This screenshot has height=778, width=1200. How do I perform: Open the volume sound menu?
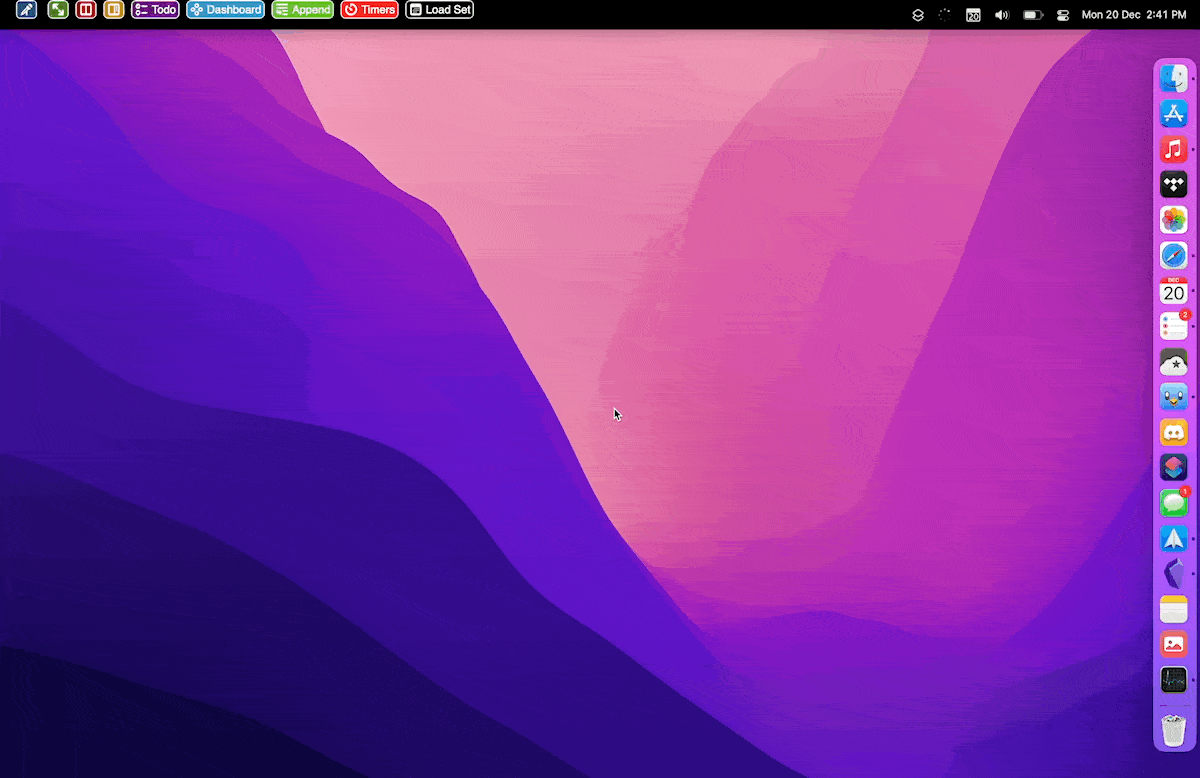point(1002,15)
